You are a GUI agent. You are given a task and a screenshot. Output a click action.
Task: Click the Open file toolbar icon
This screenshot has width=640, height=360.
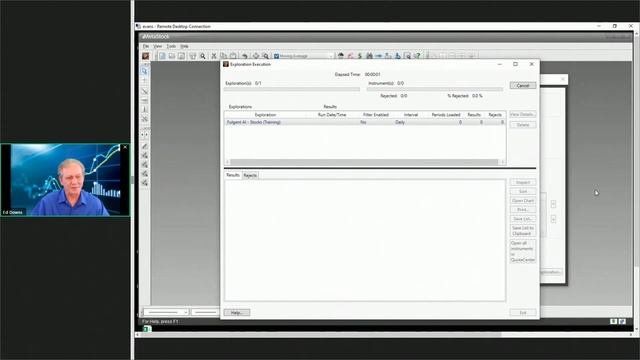pos(172,56)
